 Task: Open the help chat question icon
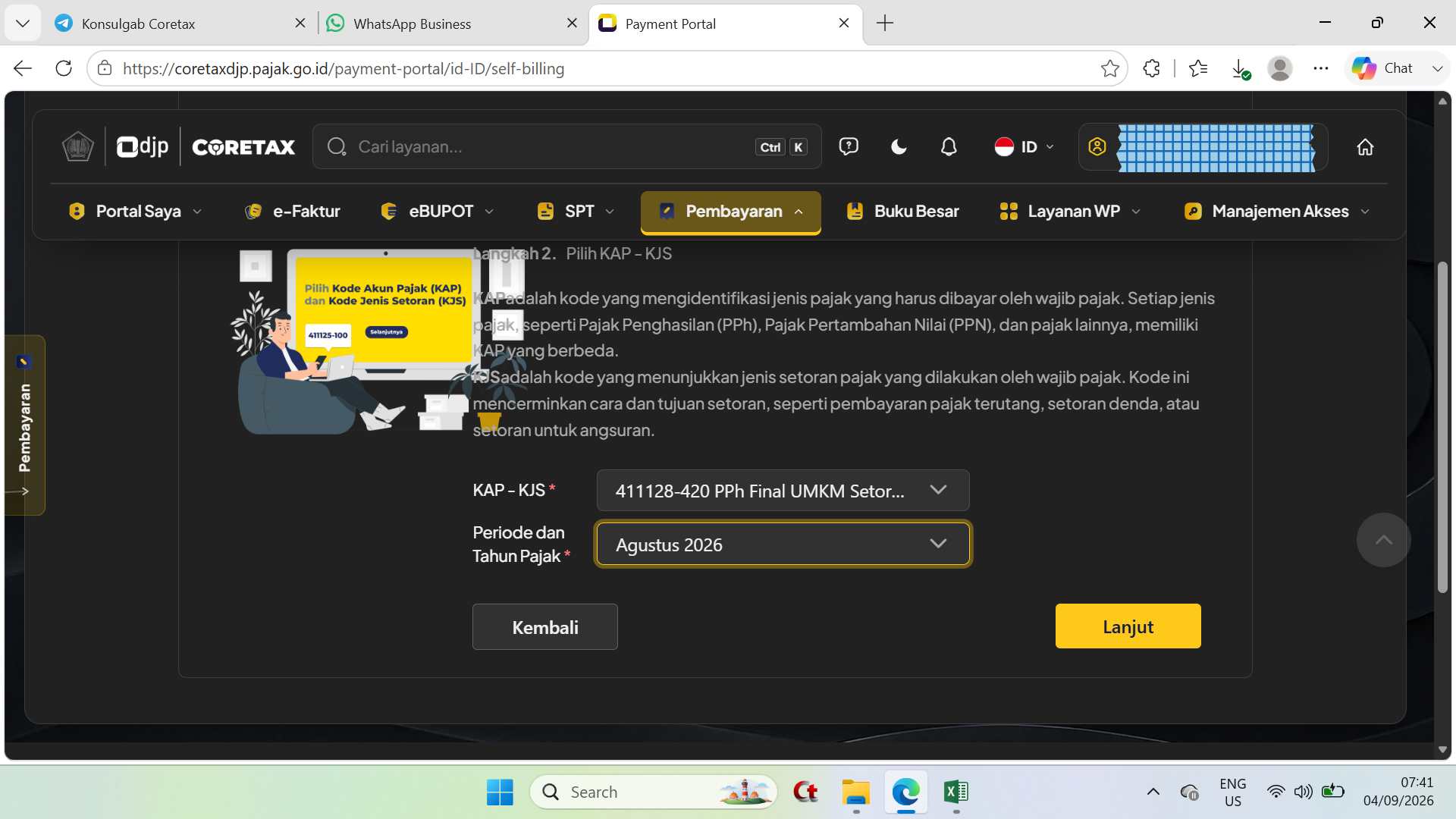[849, 146]
